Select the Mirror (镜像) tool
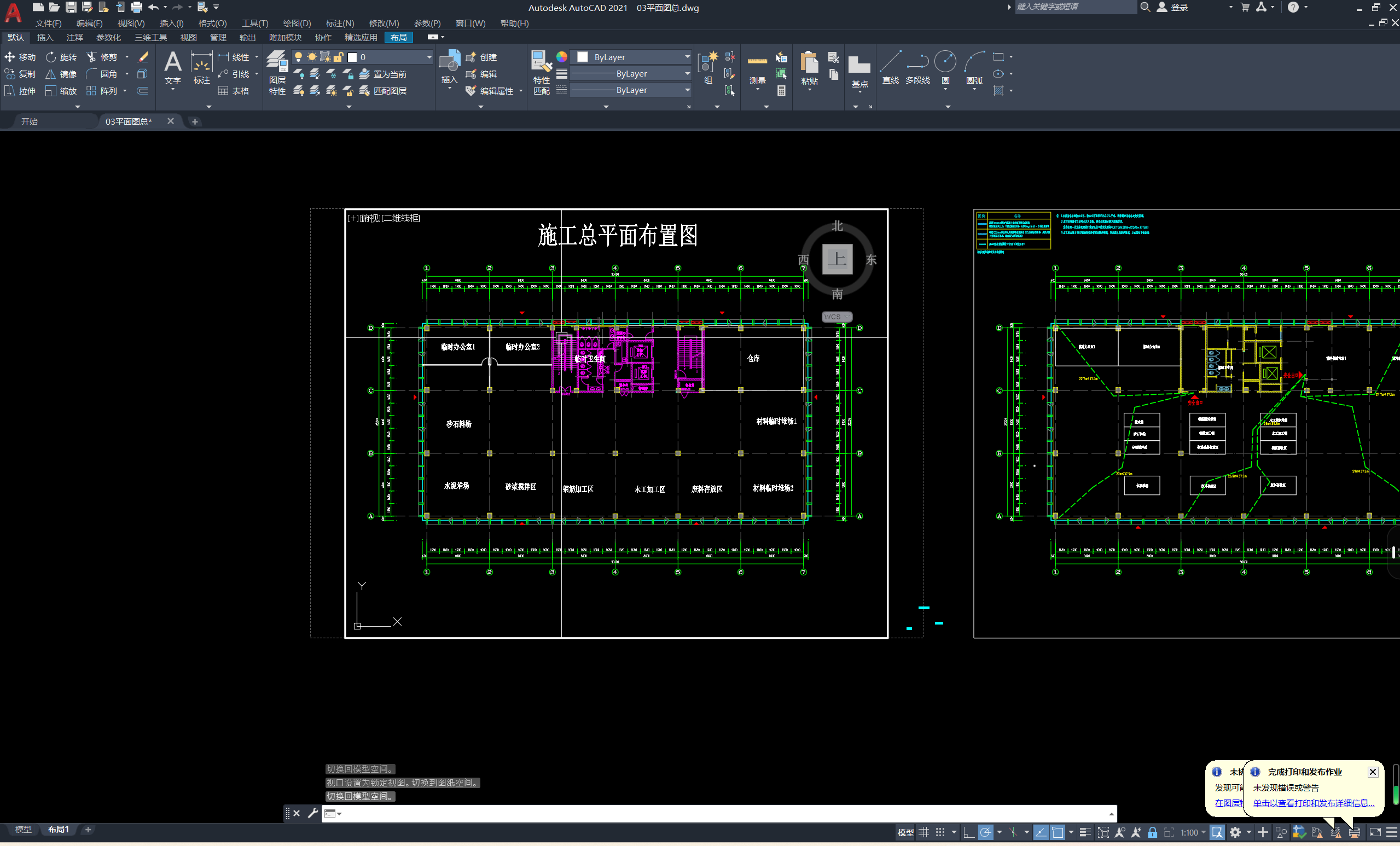 click(x=61, y=74)
